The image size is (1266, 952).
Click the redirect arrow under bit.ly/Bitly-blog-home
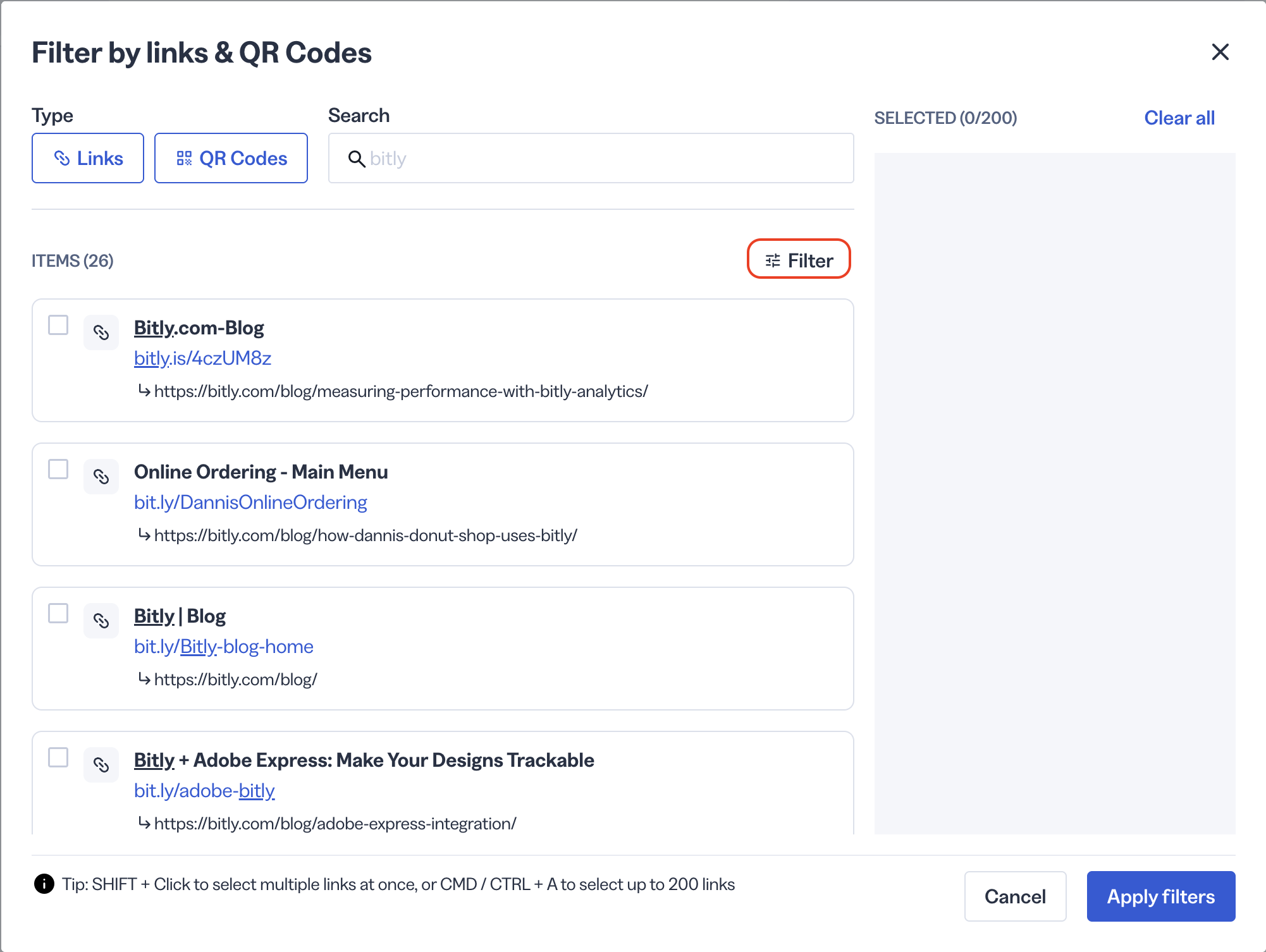coord(144,680)
